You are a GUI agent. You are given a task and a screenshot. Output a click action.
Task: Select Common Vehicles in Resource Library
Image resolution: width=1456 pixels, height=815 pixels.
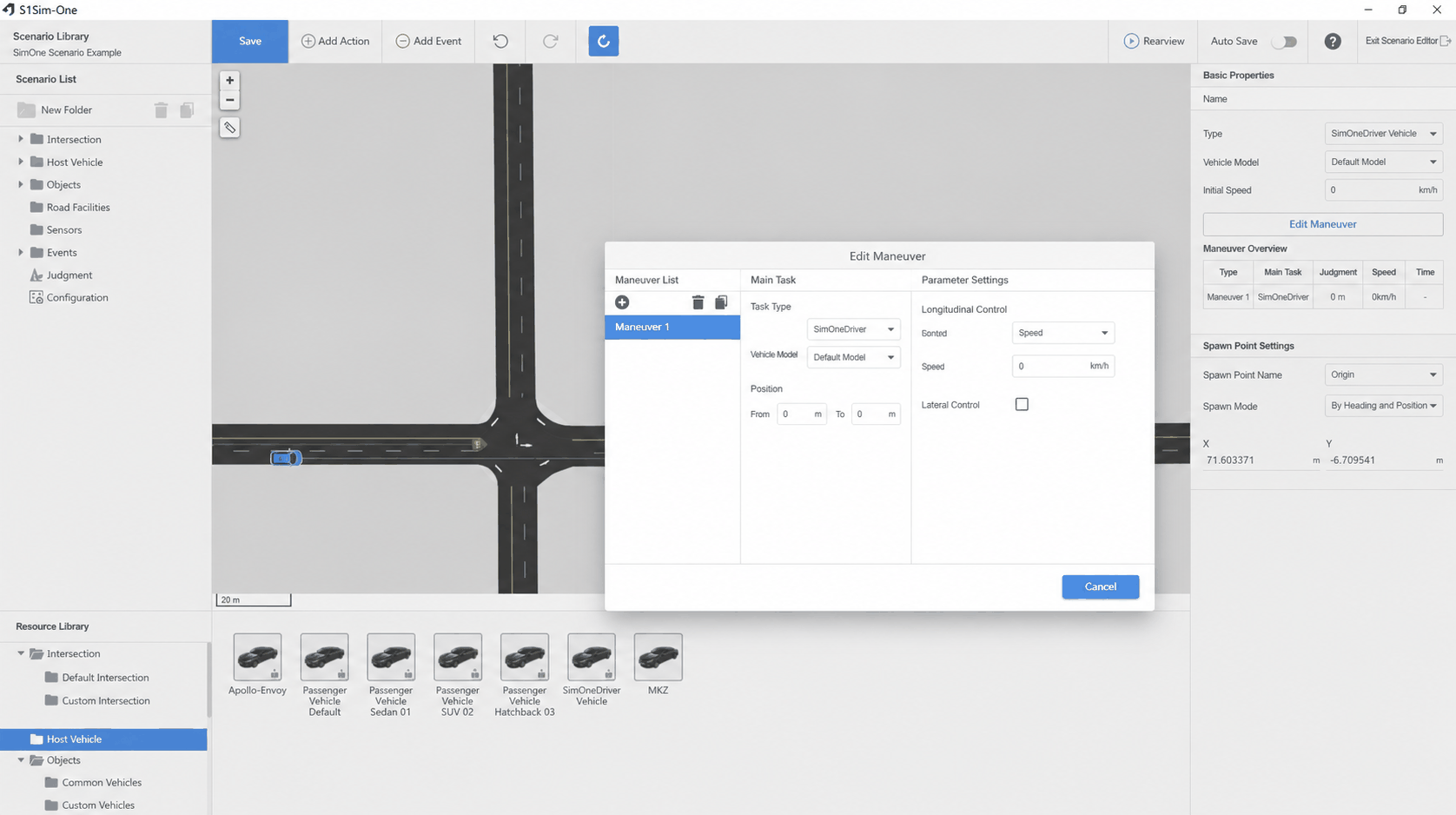tap(93, 783)
